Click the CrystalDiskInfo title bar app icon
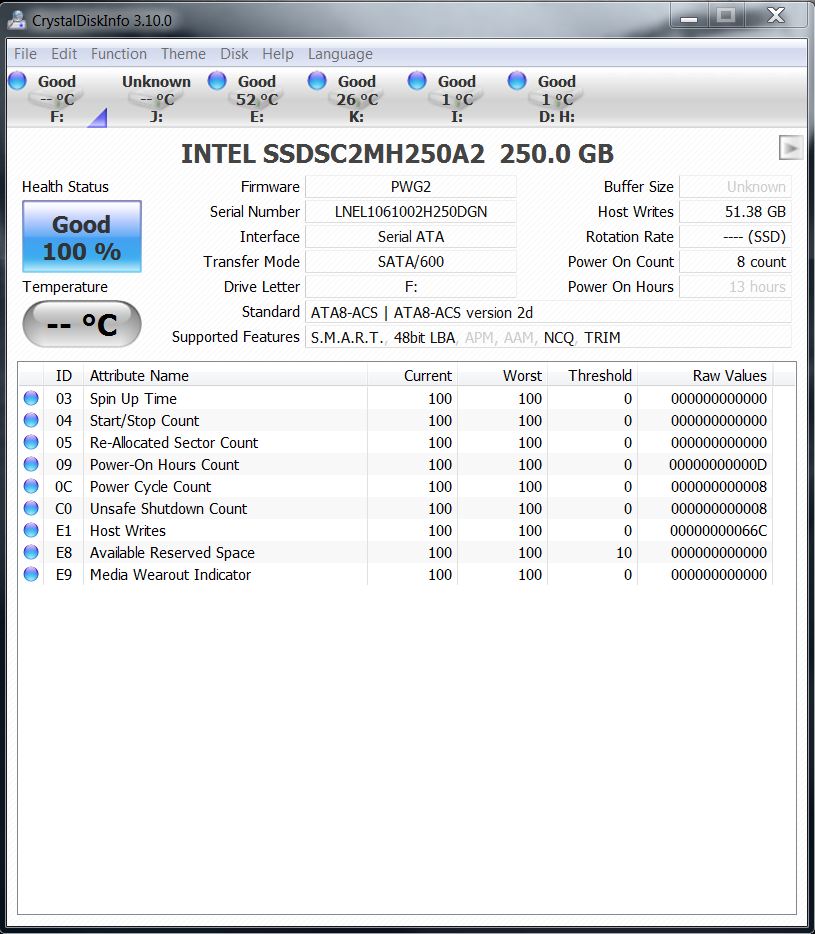Viewport: 815px width, 934px height. tap(17, 19)
